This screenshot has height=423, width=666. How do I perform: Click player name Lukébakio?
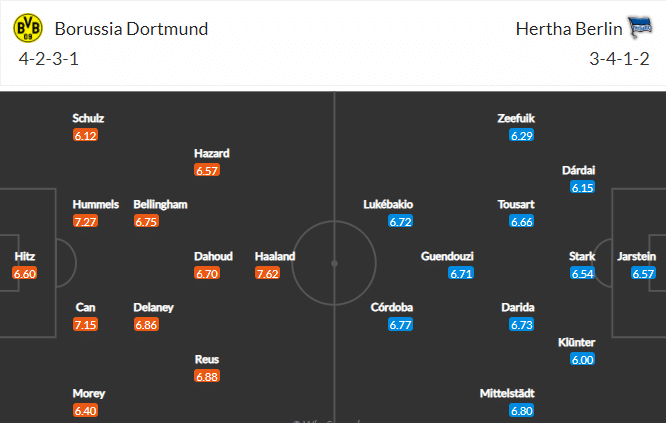388,204
